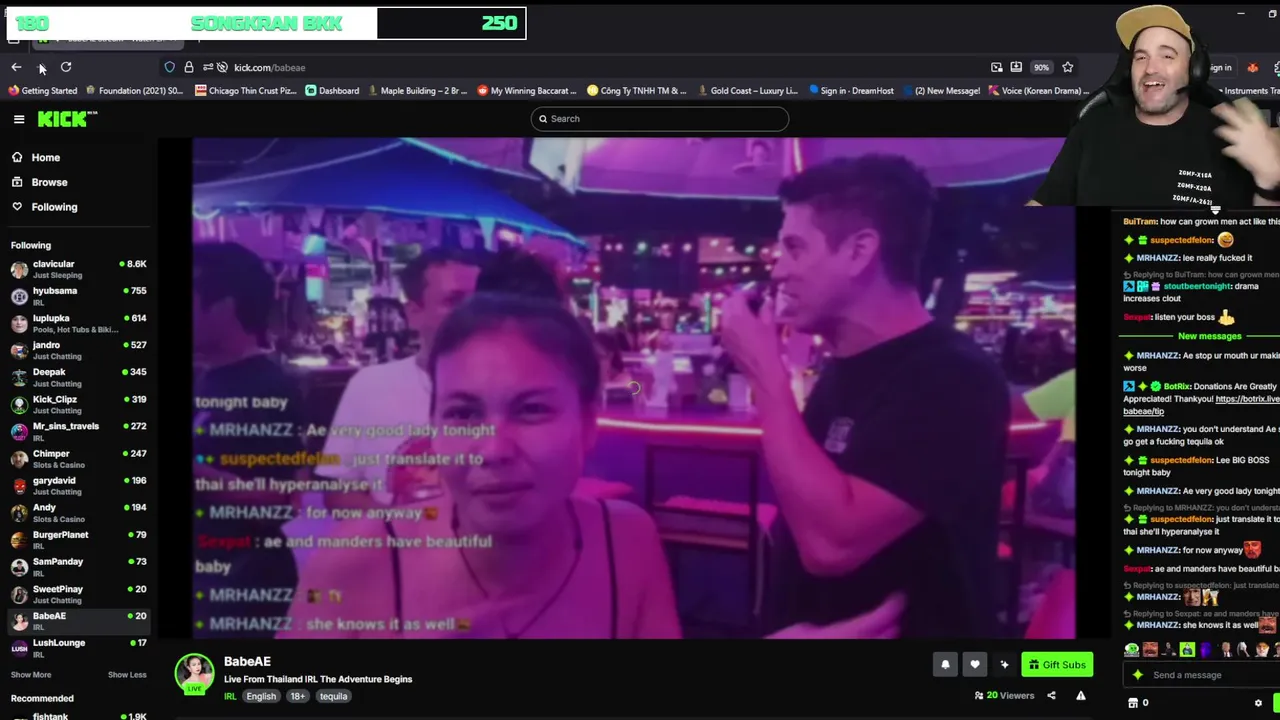Open fishtank recommended channel
The height and width of the screenshot is (720, 1280).
point(78,715)
